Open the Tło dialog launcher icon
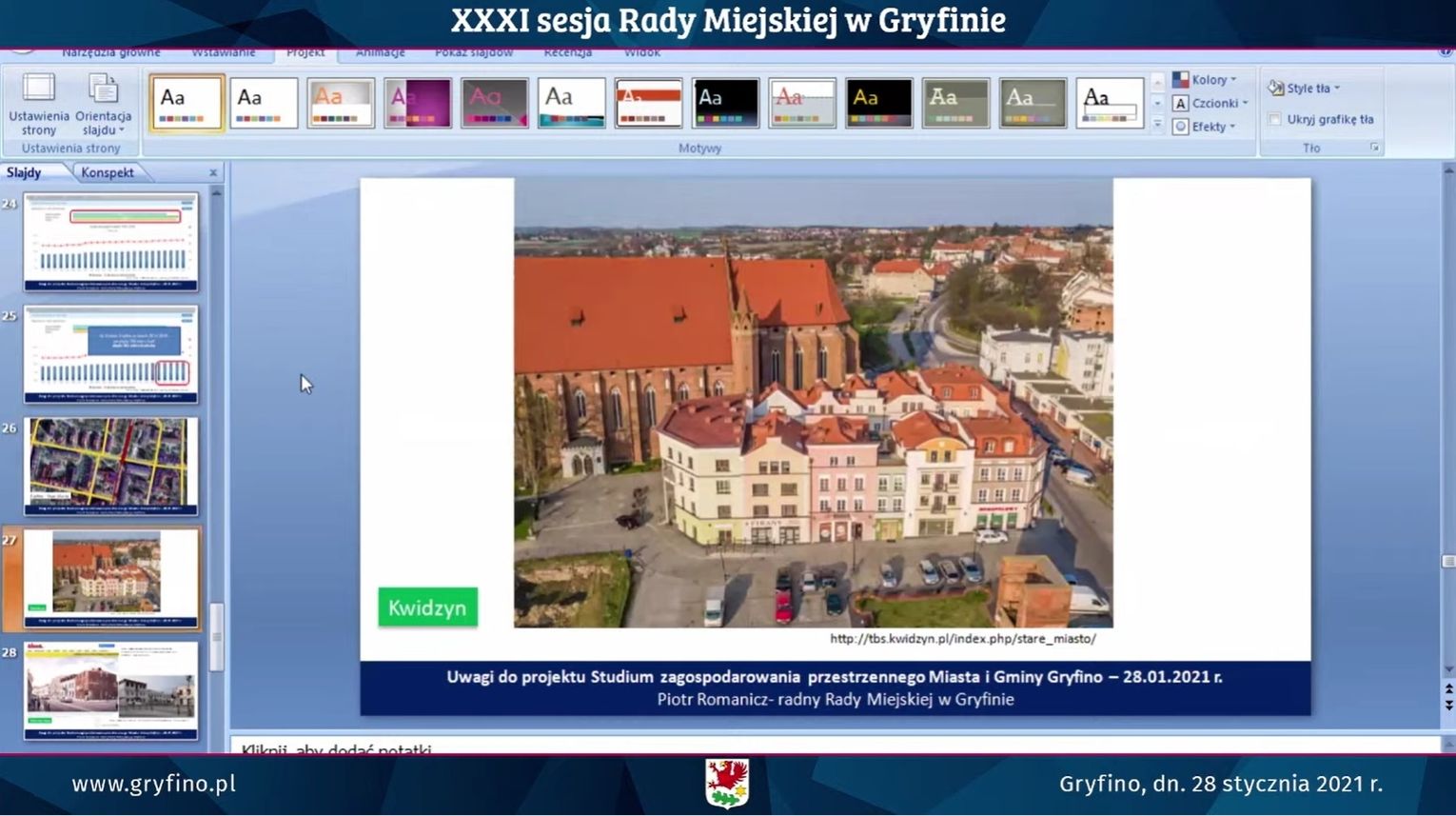1456x816 pixels. pos(1374,148)
